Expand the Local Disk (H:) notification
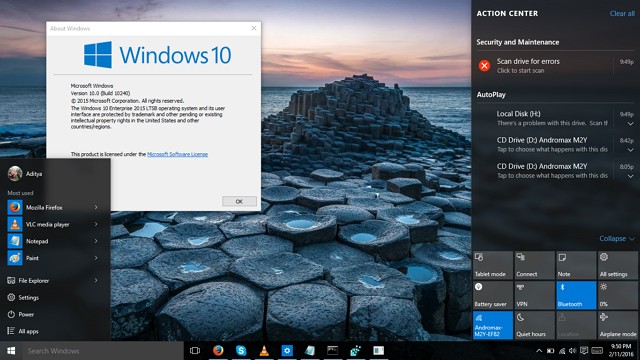 [631, 124]
